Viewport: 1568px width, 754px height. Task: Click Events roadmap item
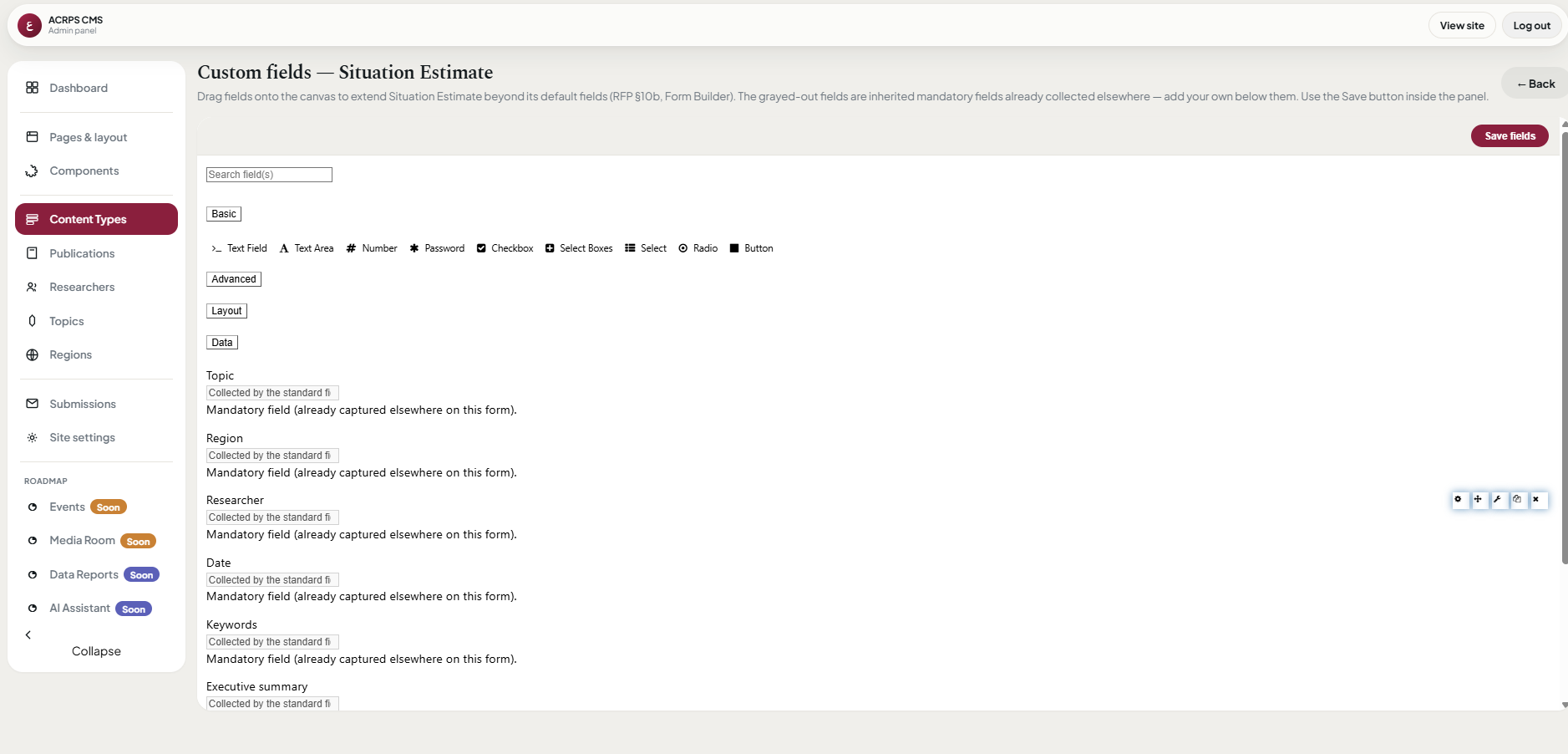pos(96,507)
